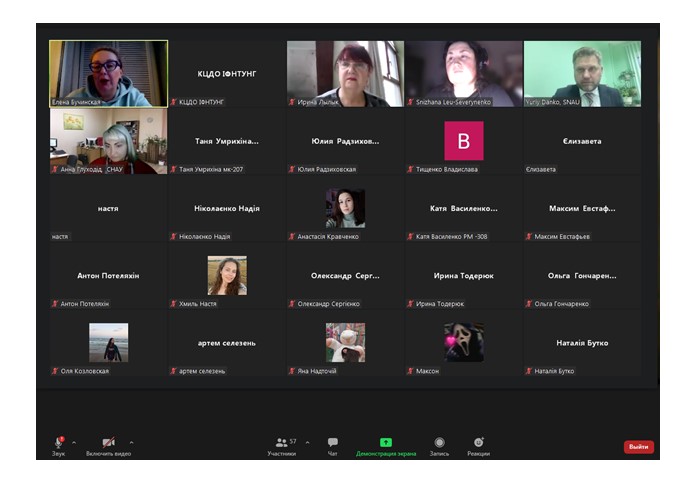Open the Реакции reactions menu
The height and width of the screenshot is (482, 696).
[478, 442]
